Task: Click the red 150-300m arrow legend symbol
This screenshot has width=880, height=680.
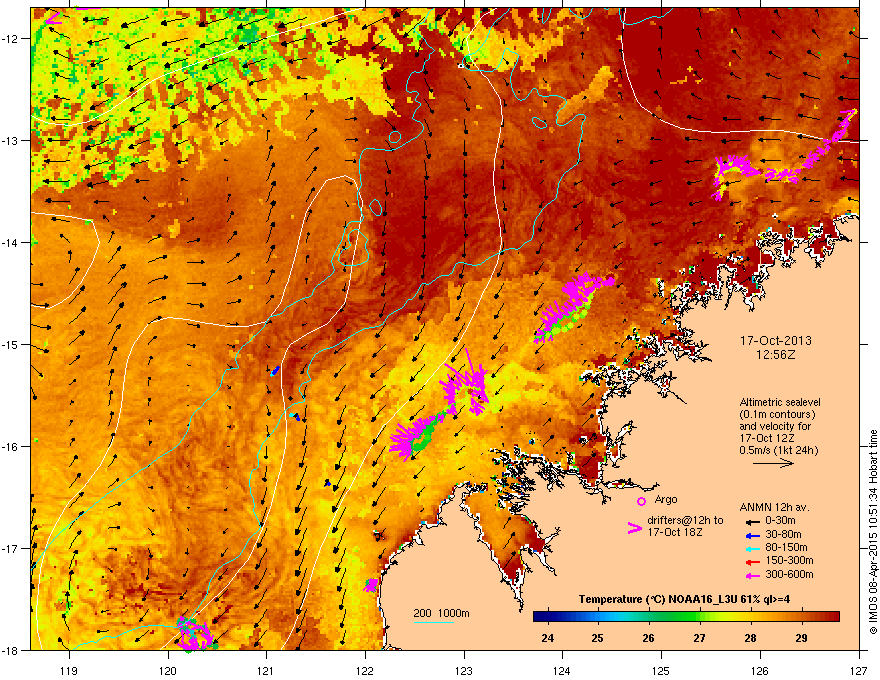Action: point(752,562)
